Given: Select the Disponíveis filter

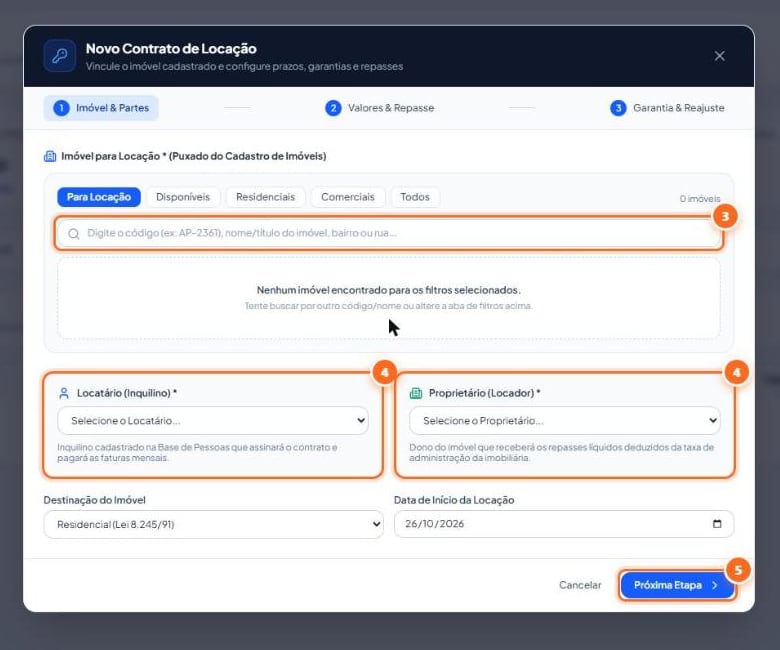Looking at the screenshot, I should 183,197.
